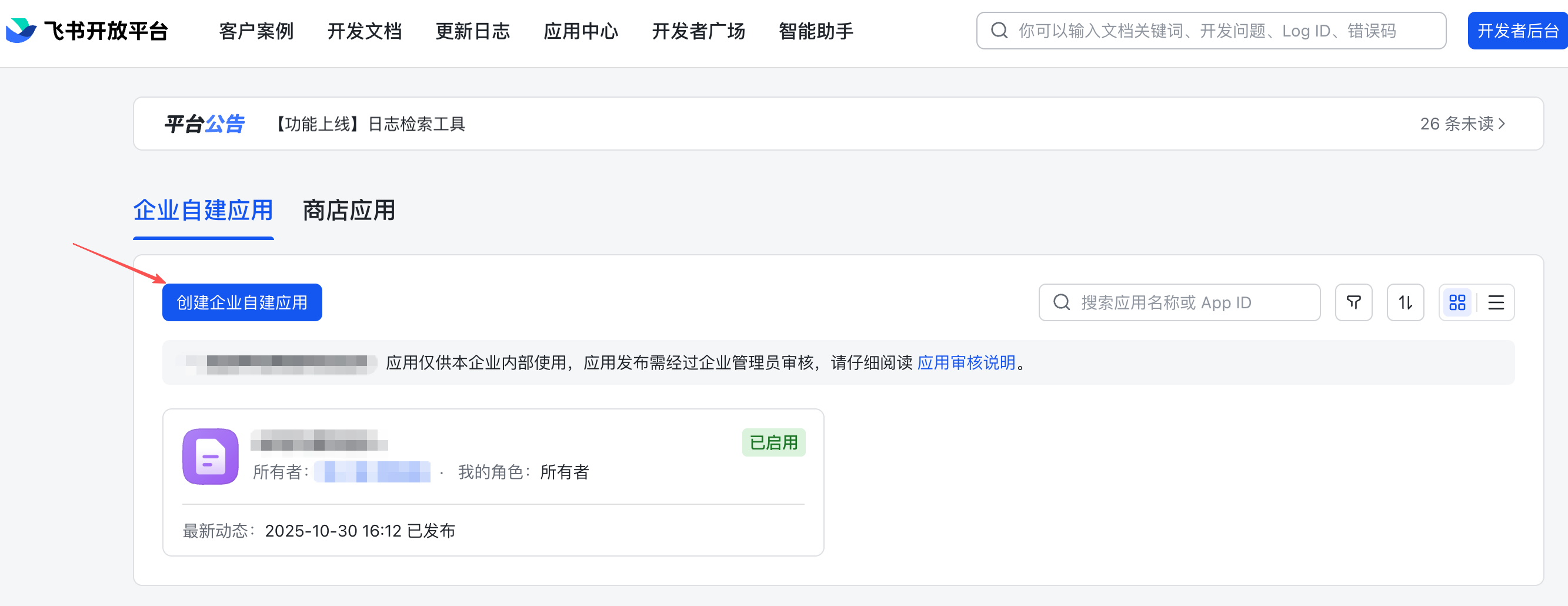This screenshot has width=1568, height=606.
Task: Click the magnifier in app search box
Action: [x=1062, y=302]
